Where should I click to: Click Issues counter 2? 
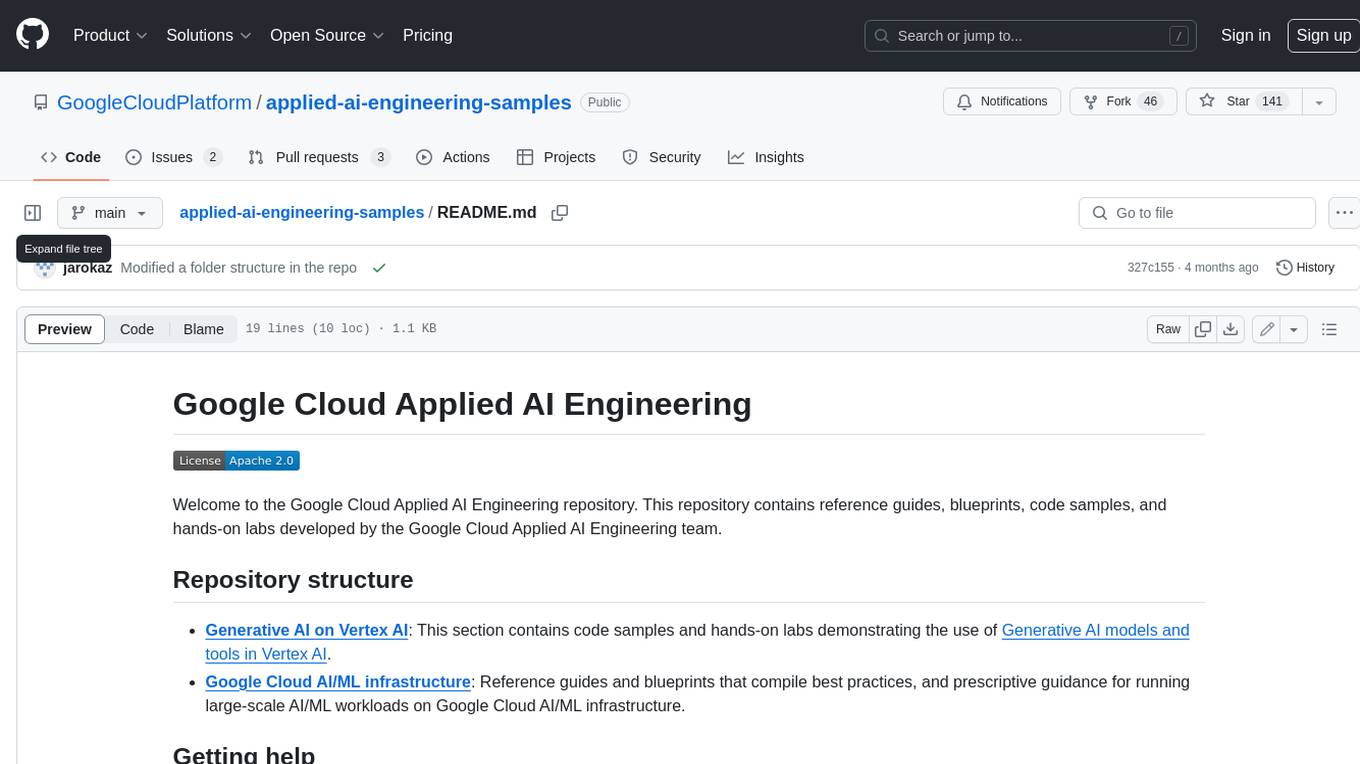[212, 157]
